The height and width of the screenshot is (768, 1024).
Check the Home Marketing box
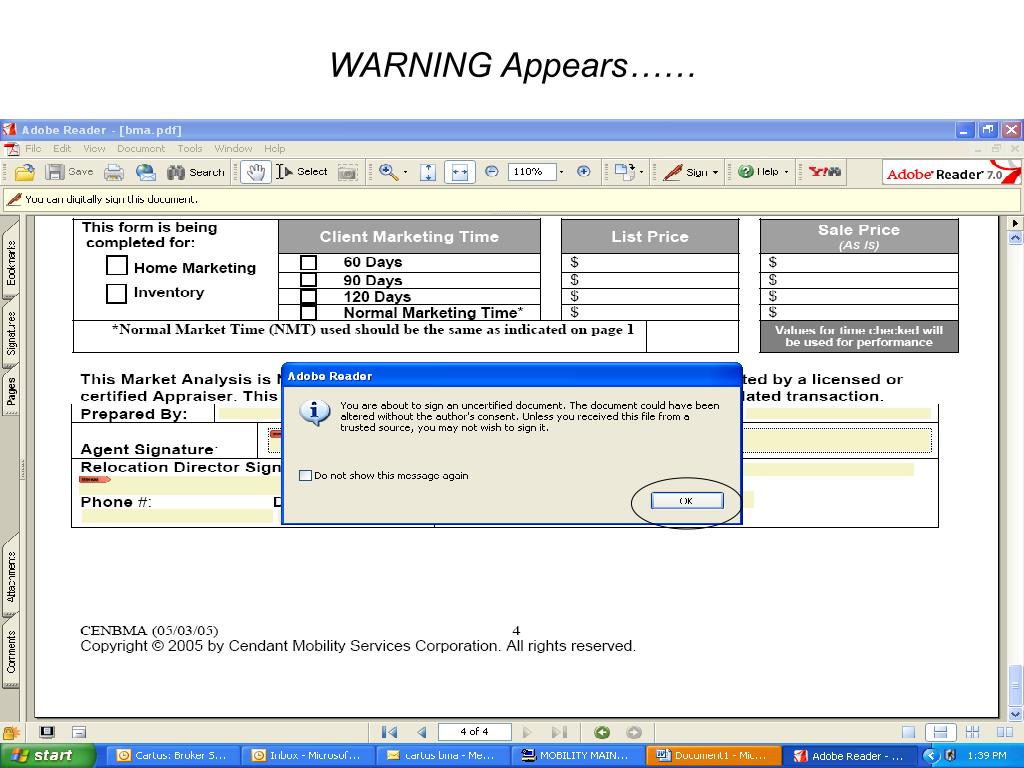click(x=116, y=265)
